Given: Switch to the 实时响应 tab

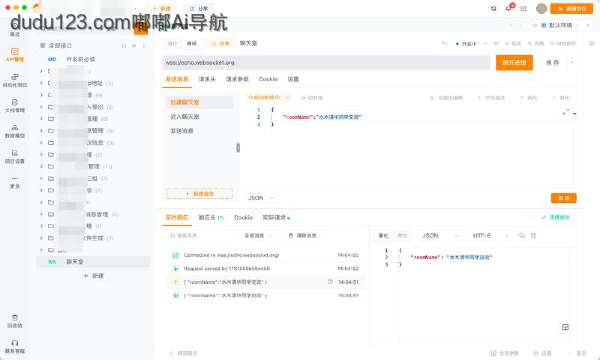Looking at the screenshot, I should tap(177, 217).
